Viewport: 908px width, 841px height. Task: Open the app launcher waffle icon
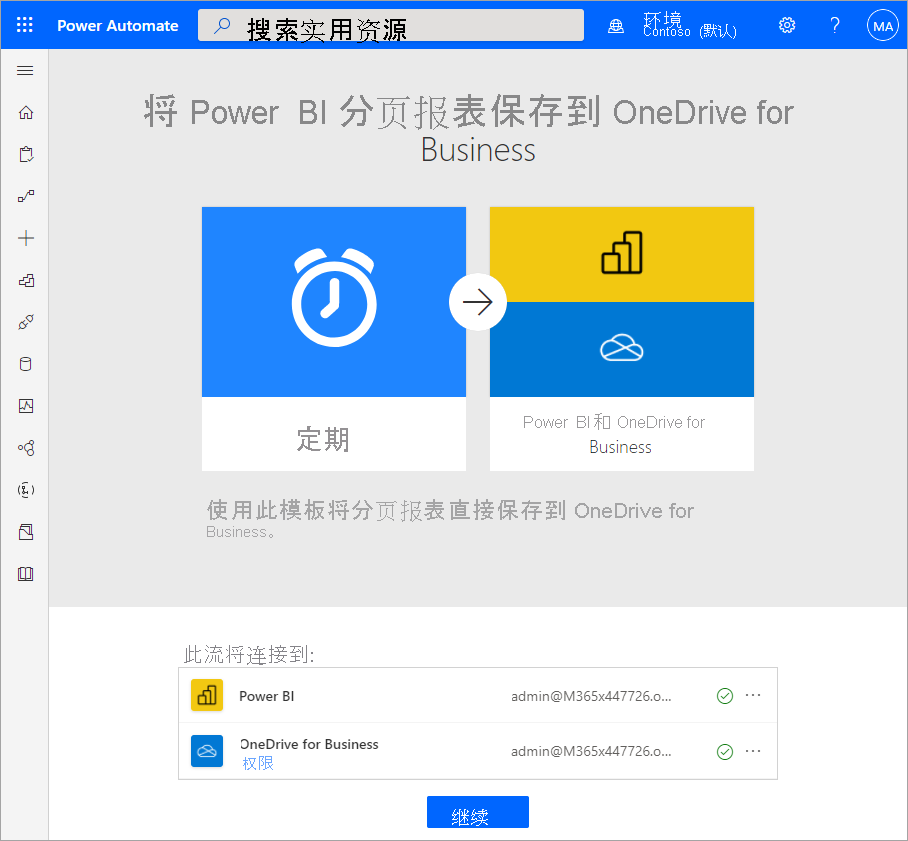pos(24,25)
